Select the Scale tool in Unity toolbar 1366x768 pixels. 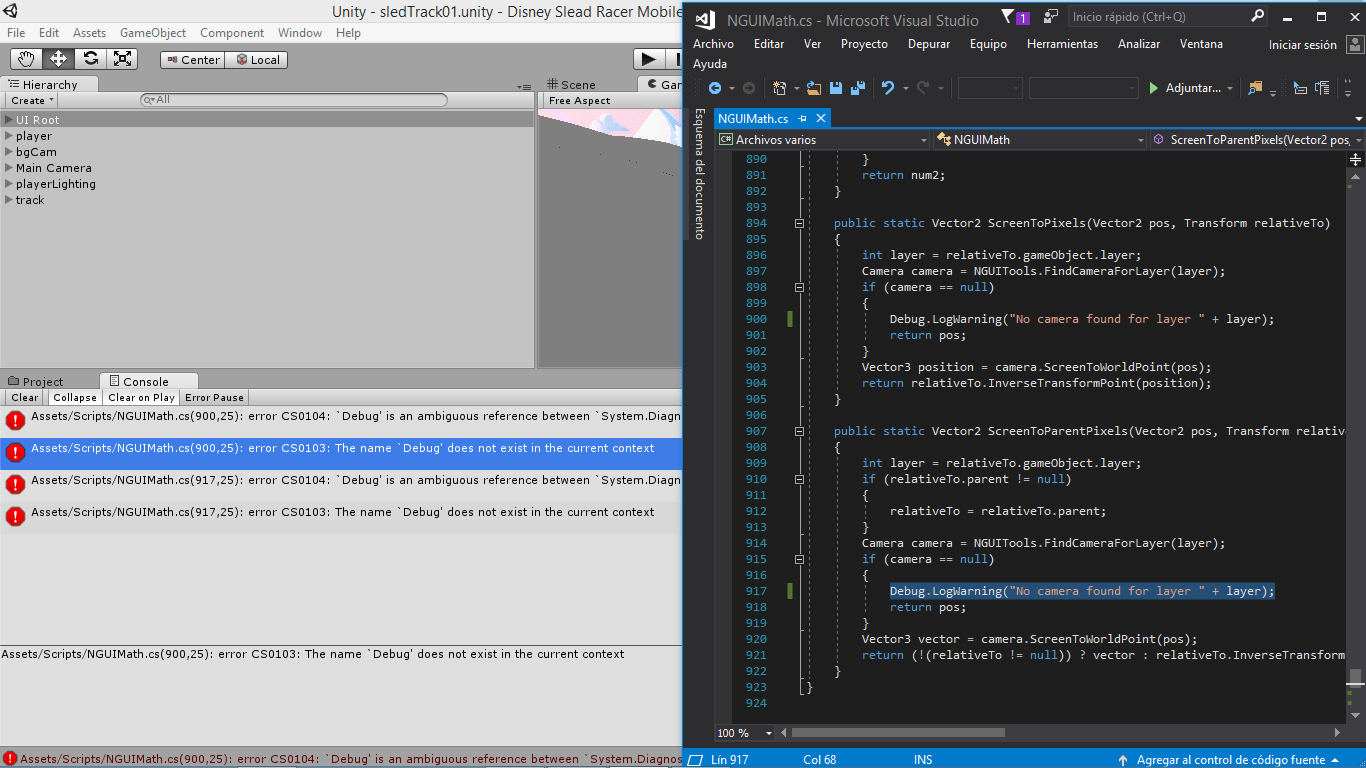coord(124,60)
